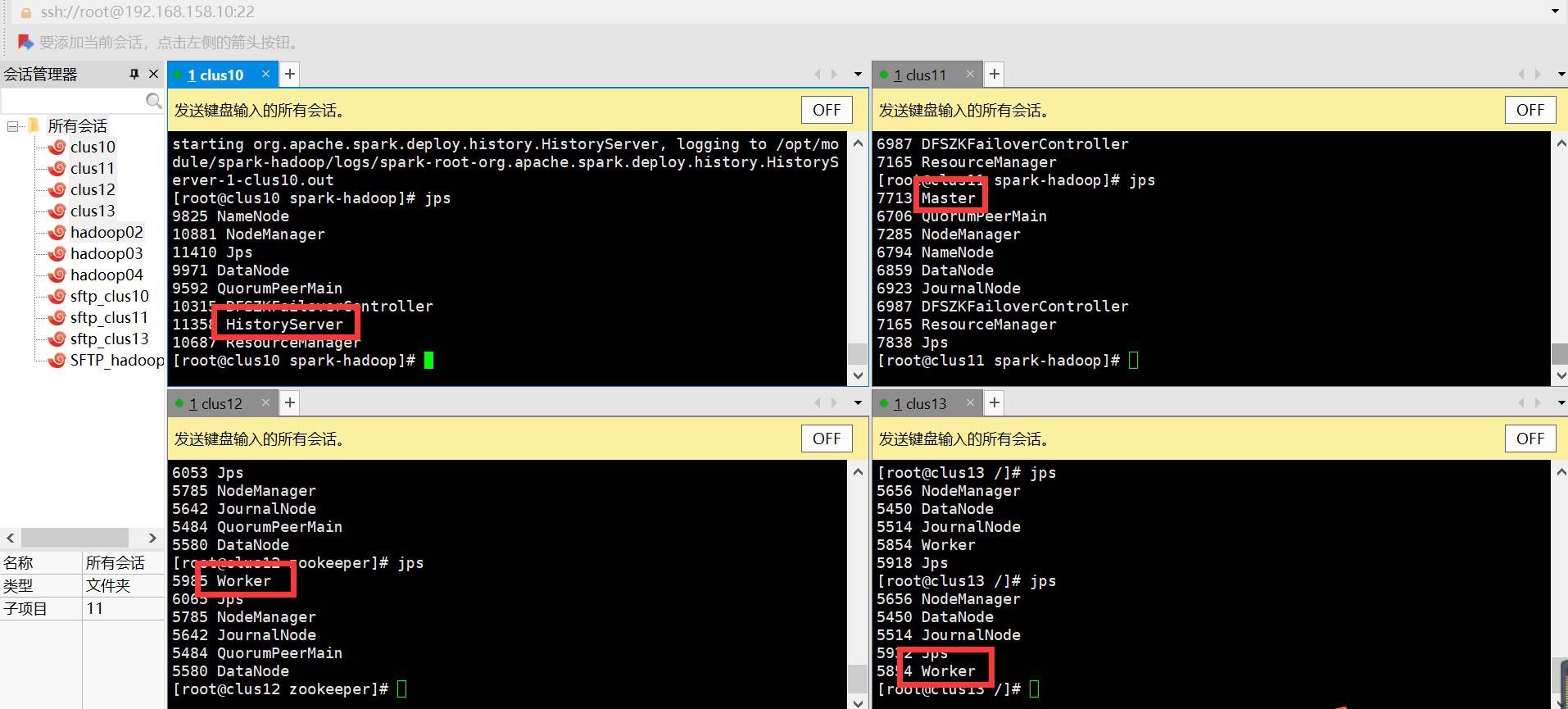Open session hadoop03 in the tree
This screenshot has width=1568, height=709.
coord(106,253)
